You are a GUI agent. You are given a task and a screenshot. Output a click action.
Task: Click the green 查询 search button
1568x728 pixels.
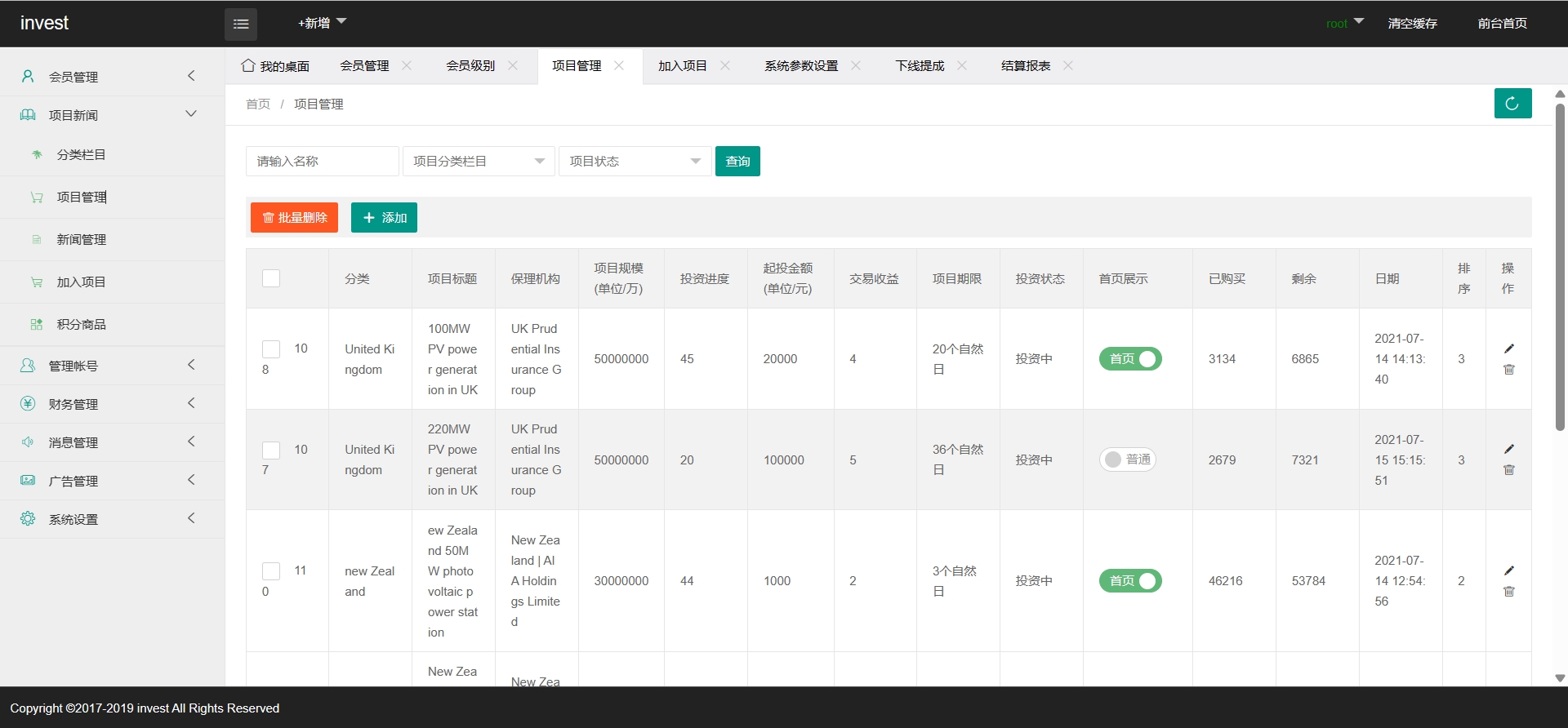(x=737, y=162)
